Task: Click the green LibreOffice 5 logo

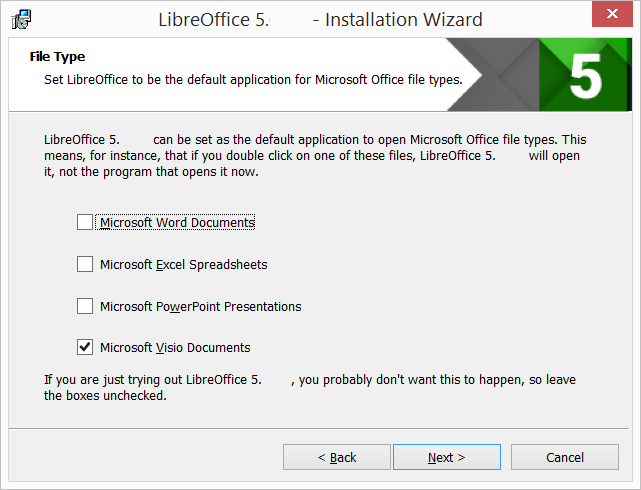Action: (x=585, y=75)
